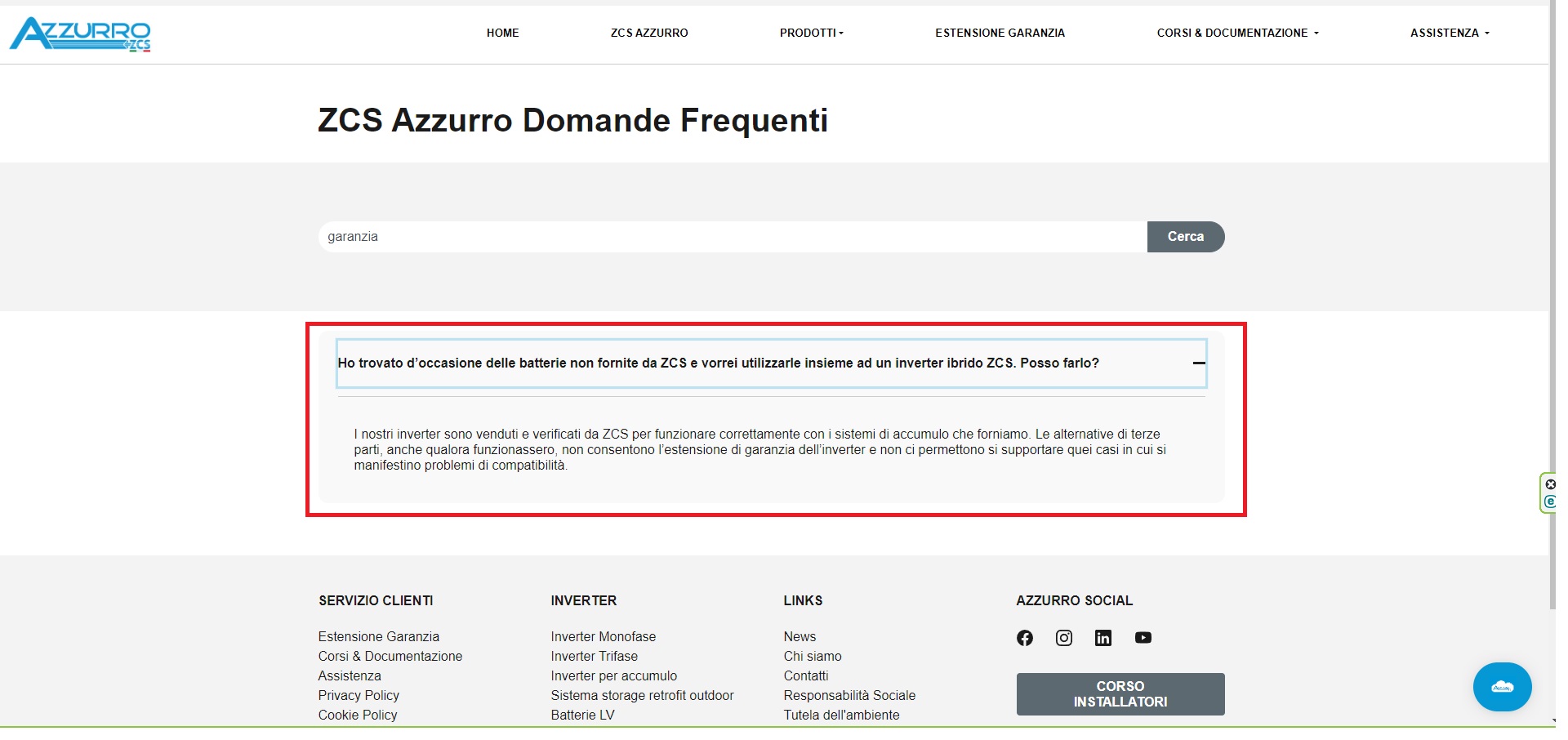Expand the Prodotti dropdown menu

coord(811,33)
